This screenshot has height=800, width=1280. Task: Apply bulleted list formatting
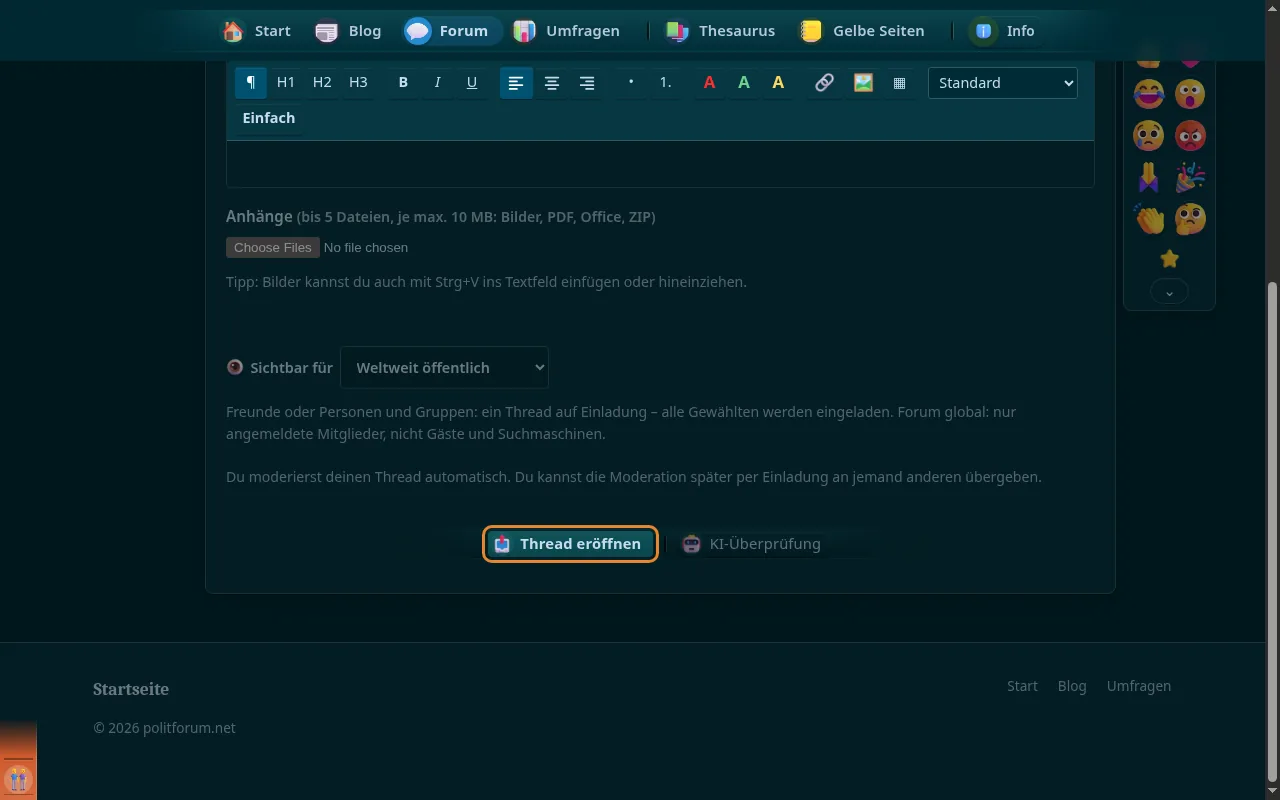click(630, 83)
